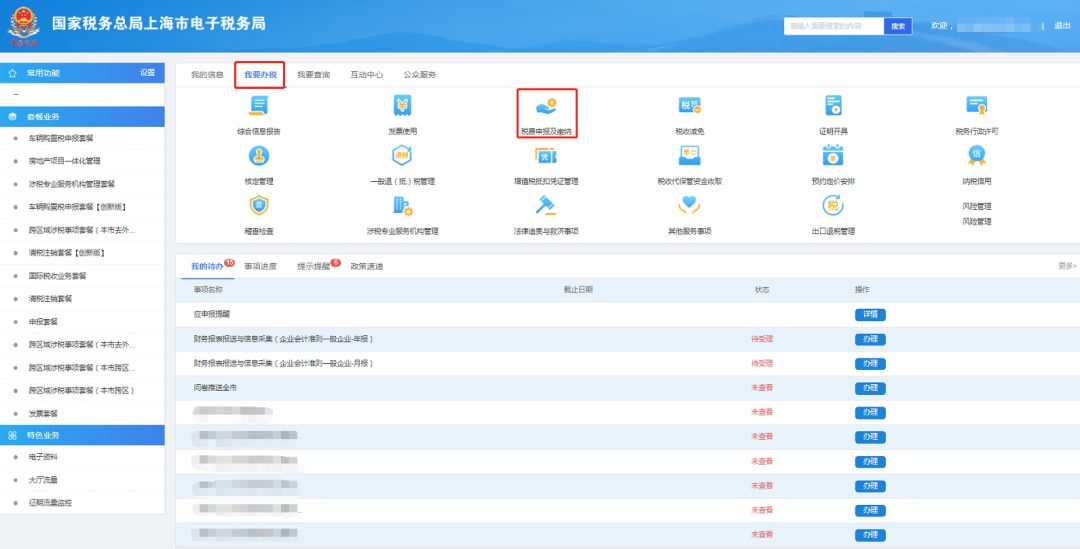This screenshot has height=549, width=1080.
Task: Click 退出 logout link
Action: click(1062, 26)
